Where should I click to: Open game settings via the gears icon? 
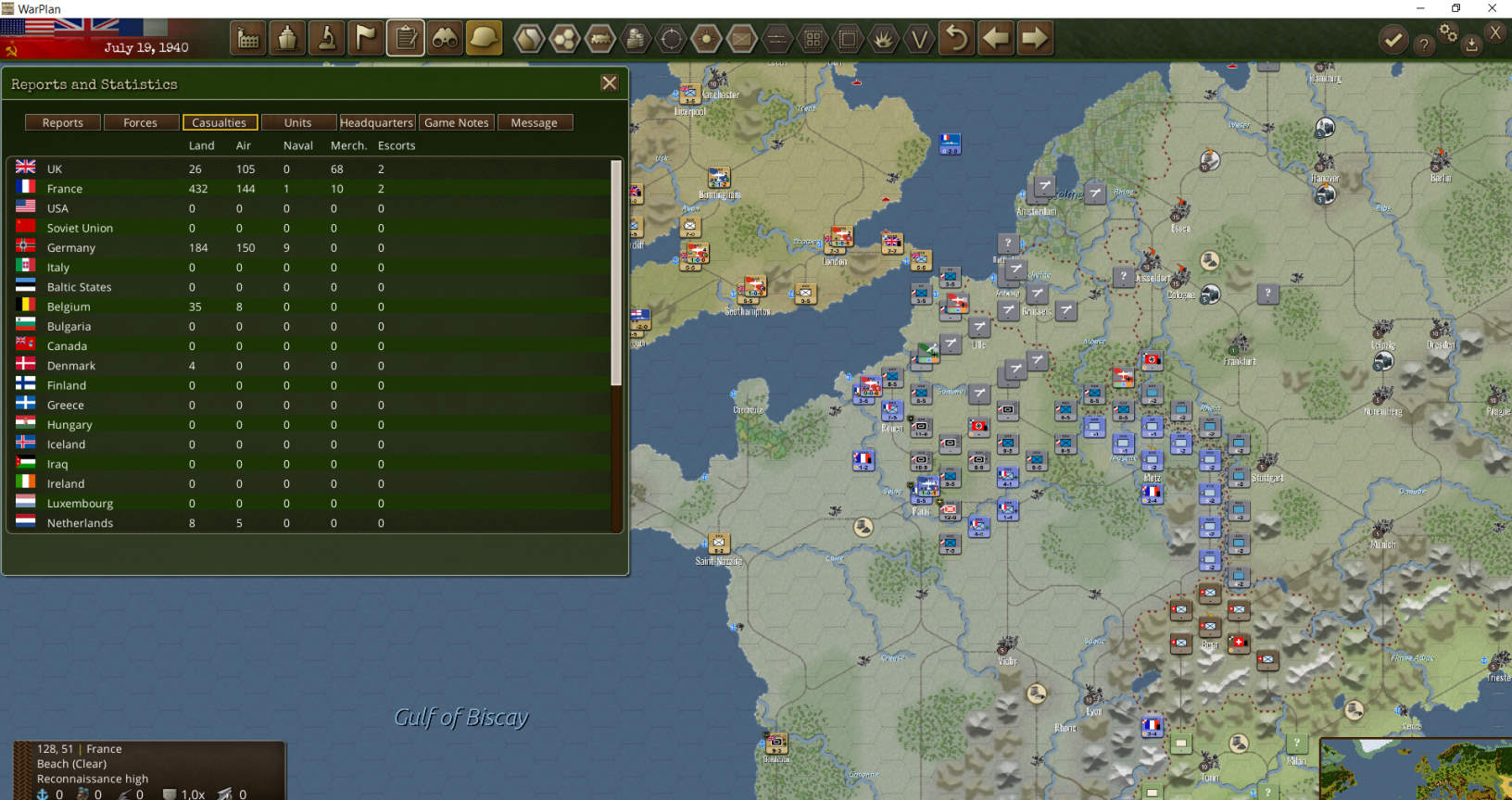(x=1448, y=32)
